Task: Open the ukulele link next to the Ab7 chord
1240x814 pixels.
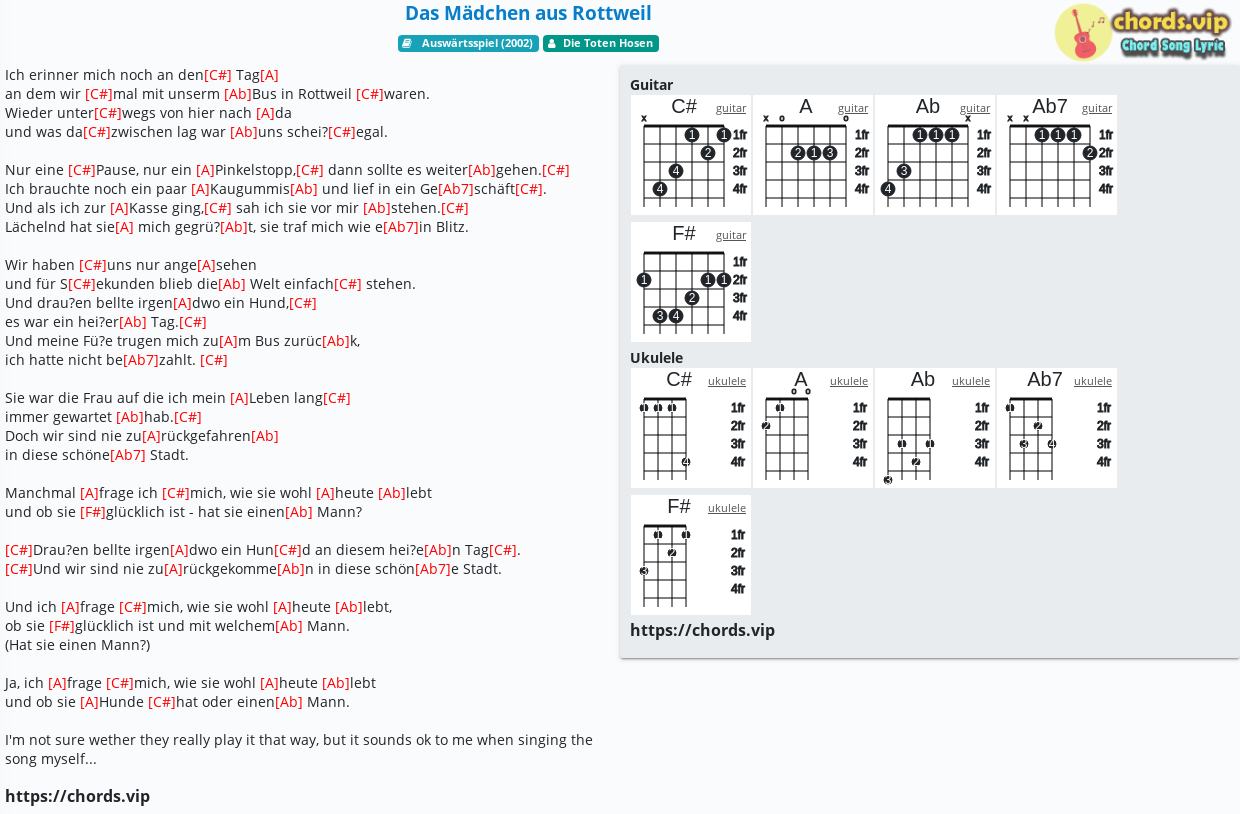Action: [1093, 381]
